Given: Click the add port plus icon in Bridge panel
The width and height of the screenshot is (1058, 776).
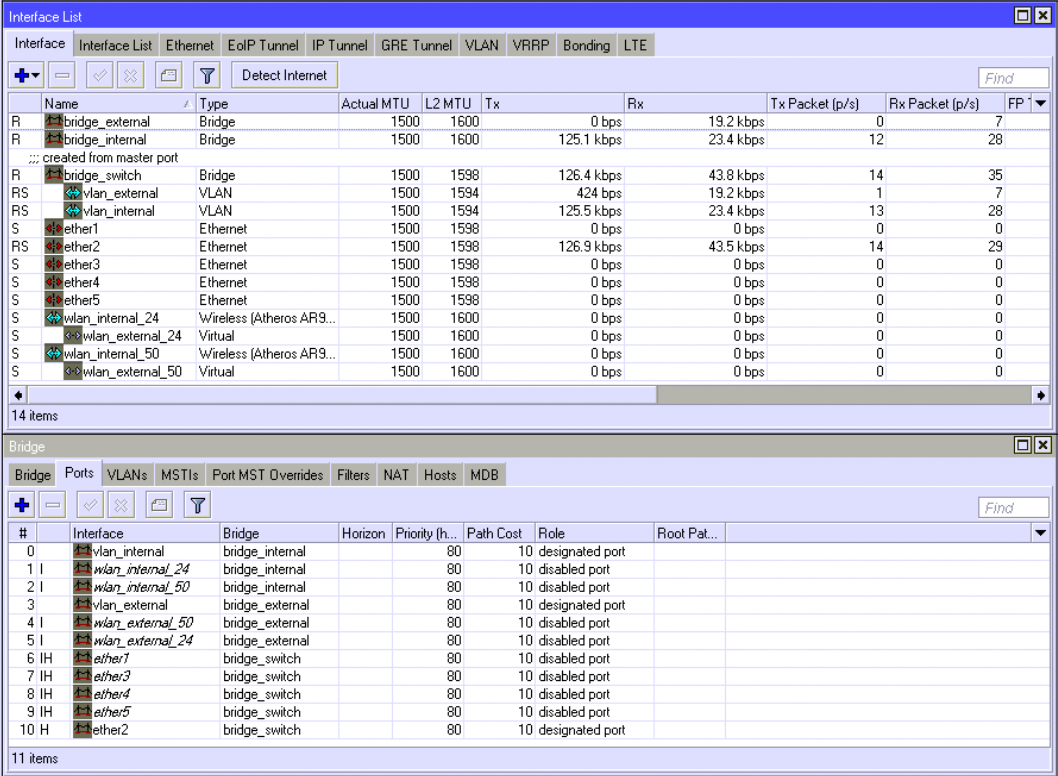Looking at the screenshot, I should (x=21, y=507).
